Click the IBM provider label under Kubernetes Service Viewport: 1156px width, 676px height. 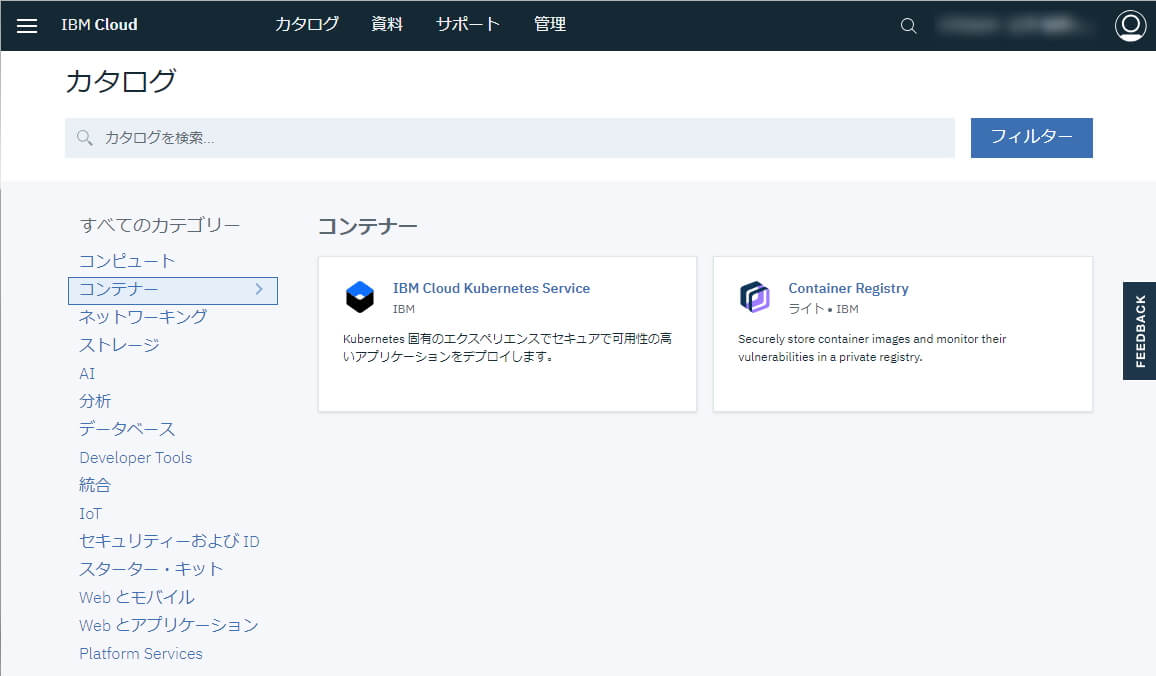coord(403,309)
